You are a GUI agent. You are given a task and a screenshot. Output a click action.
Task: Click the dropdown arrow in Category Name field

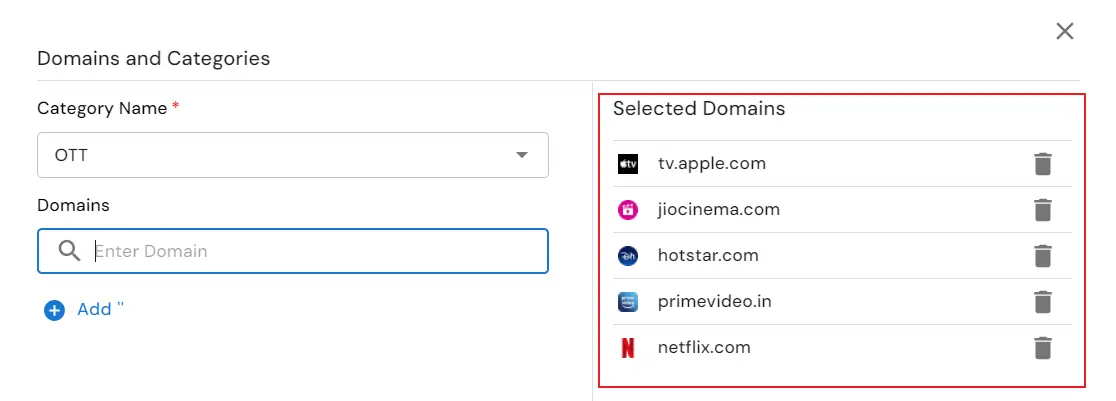(x=522, y=155)
